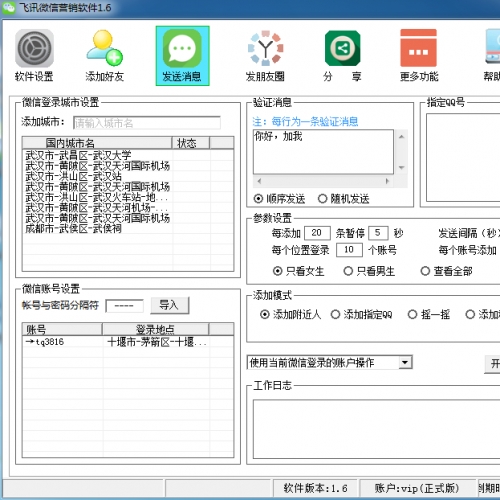
Task: Click the WeChat logo in title bar
Action: [9, 7]
